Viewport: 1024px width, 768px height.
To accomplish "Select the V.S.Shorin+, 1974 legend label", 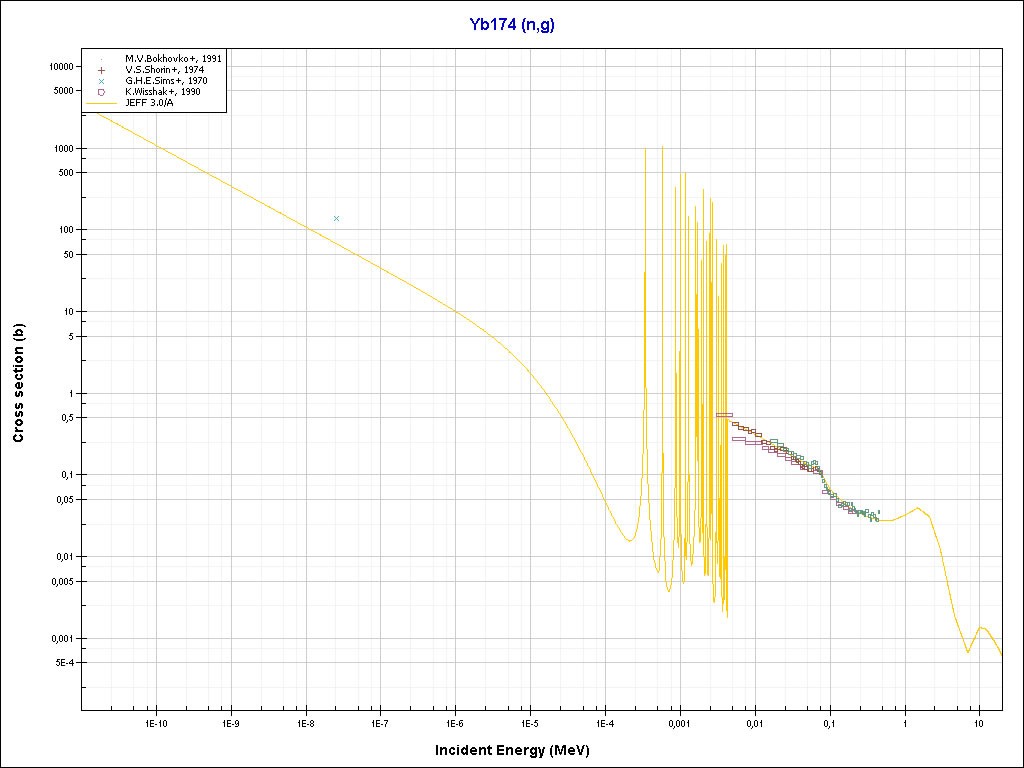I will (x=164, y=70).
